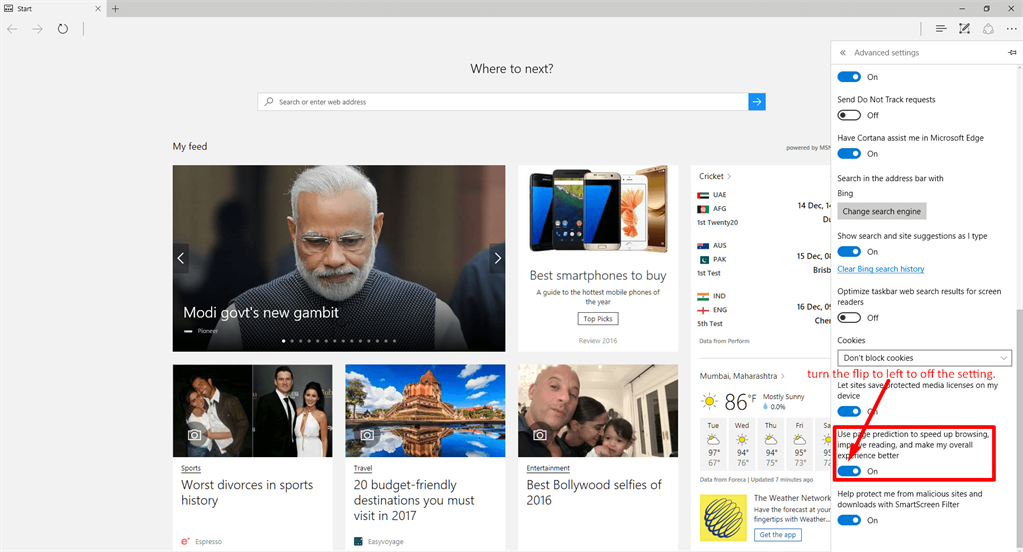Open the Make a Web Note icon
Viewport: 1023px width, 552px height.
point(964,29)
